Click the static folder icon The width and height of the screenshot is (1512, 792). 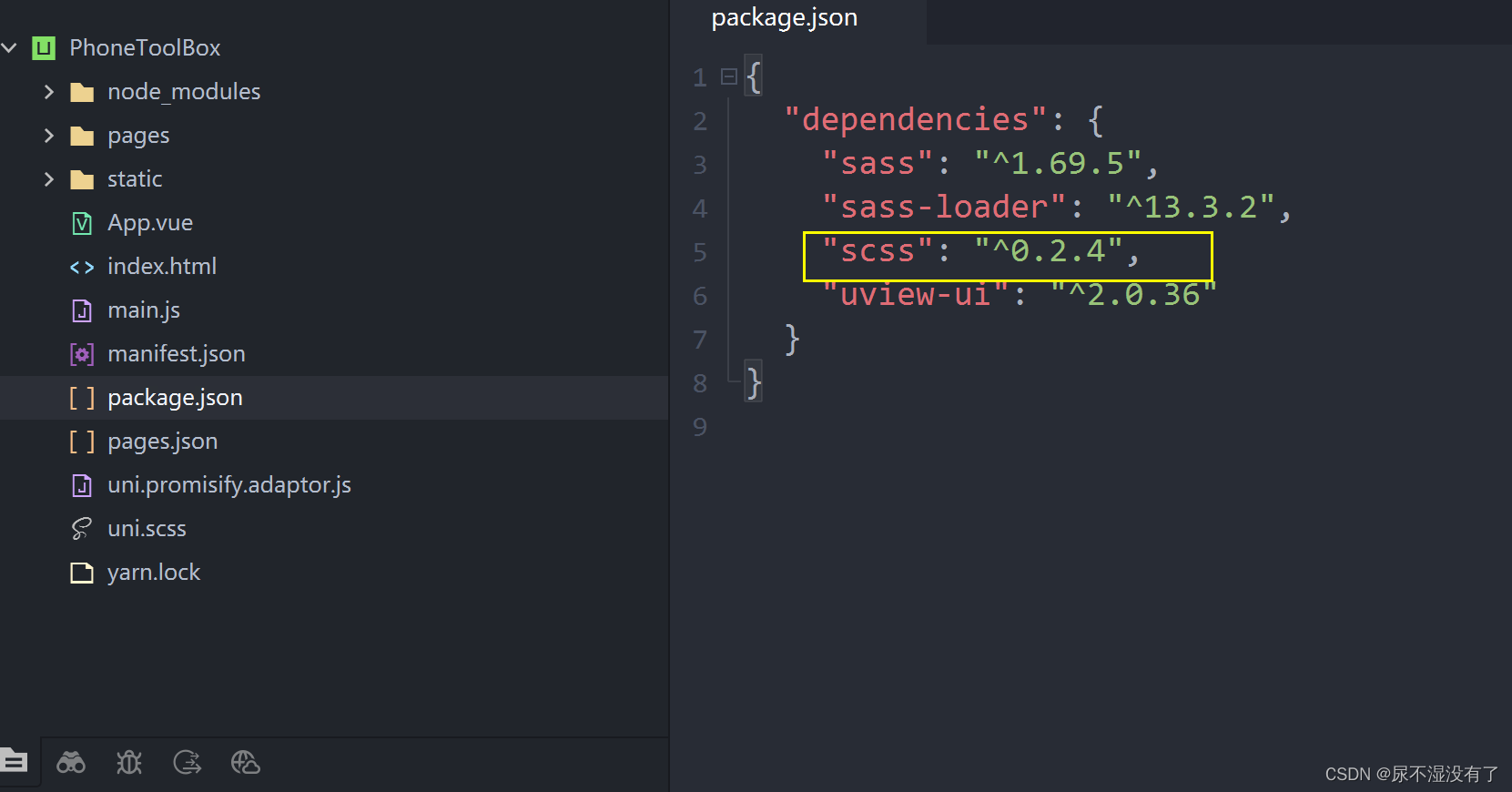coord(82,179)
